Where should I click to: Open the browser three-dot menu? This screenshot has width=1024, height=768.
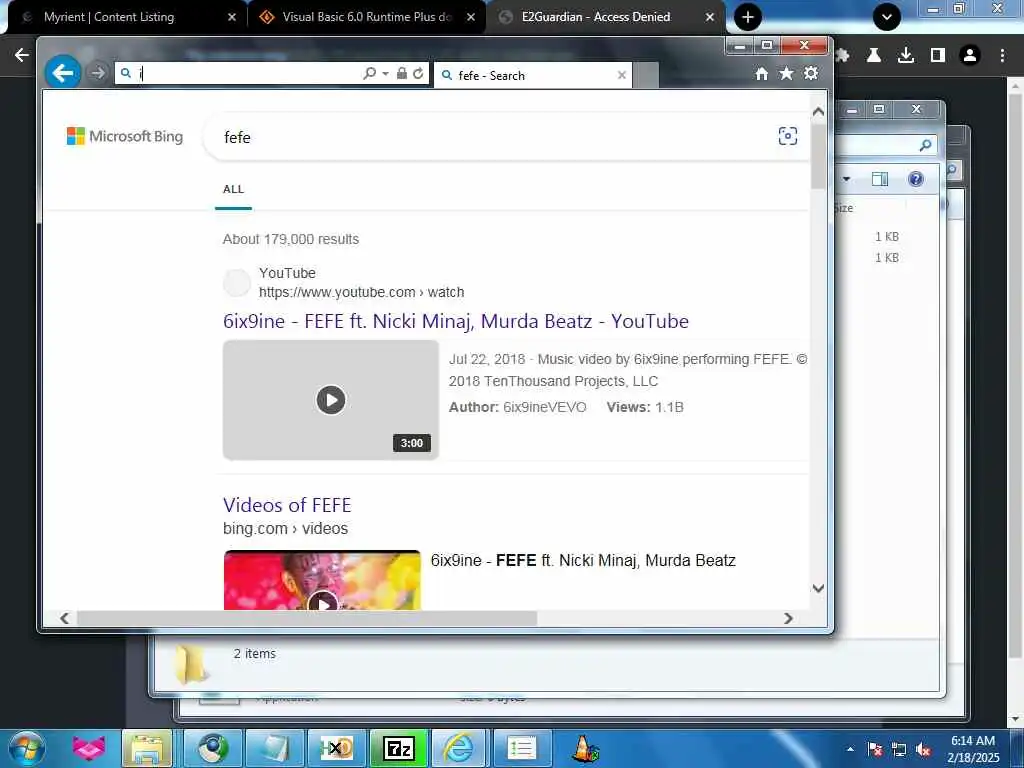[x=1002, y=56]
